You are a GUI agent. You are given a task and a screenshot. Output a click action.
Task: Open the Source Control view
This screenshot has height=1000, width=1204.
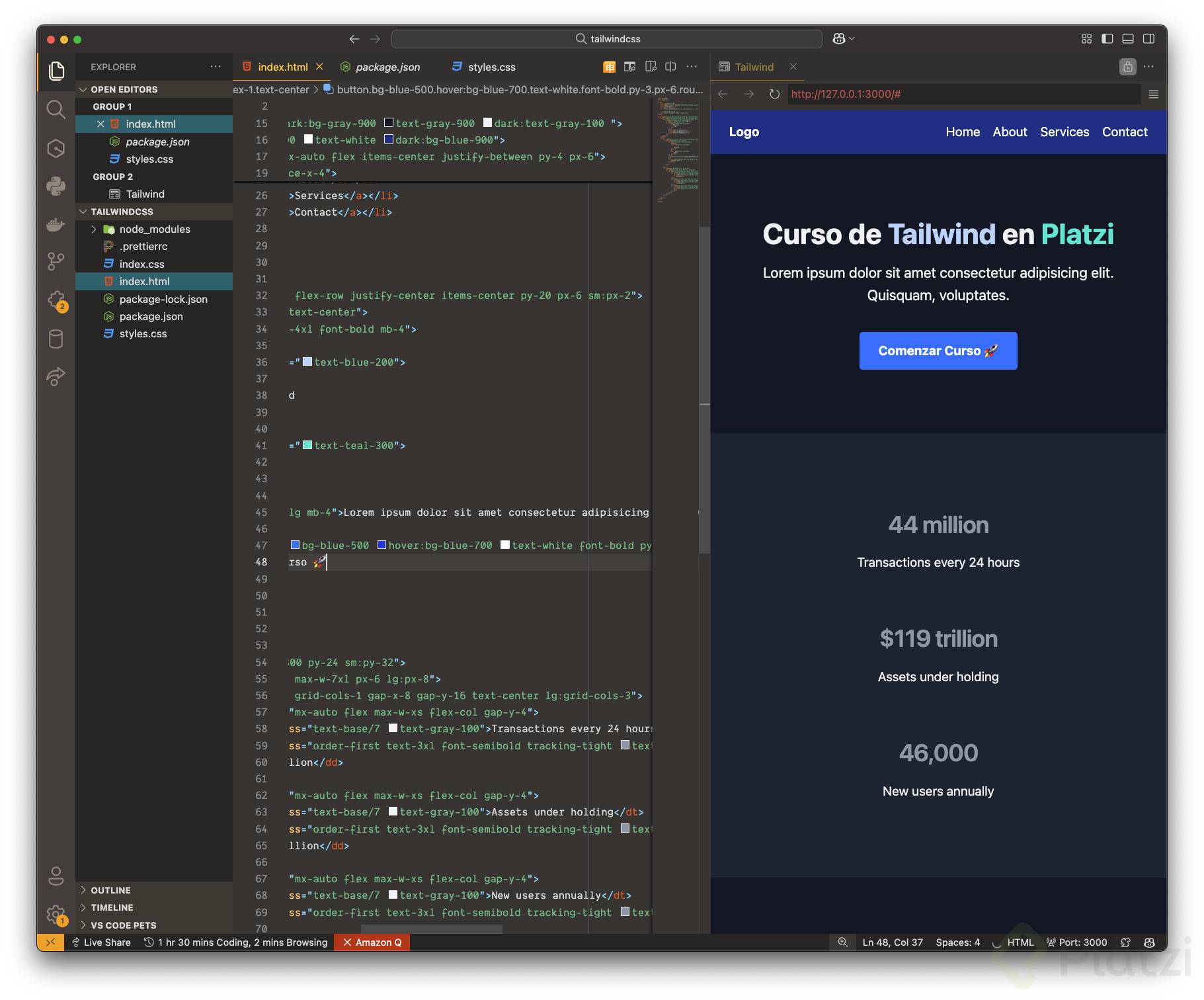point(56,262)
